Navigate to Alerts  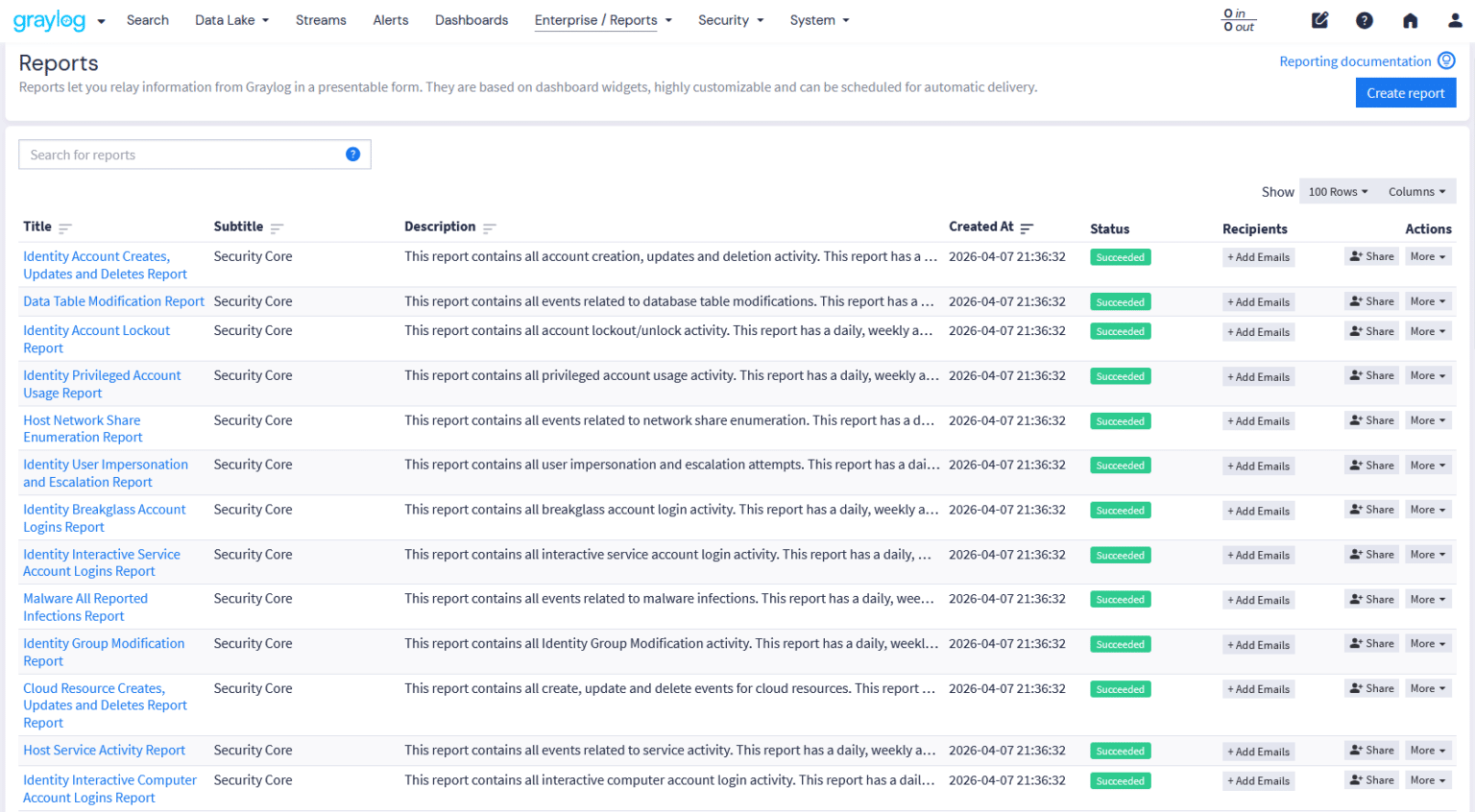(x=391, y=20)
